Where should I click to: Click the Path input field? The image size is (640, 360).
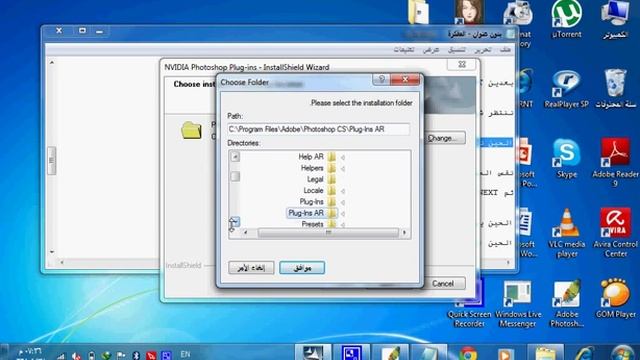point(318,129)
